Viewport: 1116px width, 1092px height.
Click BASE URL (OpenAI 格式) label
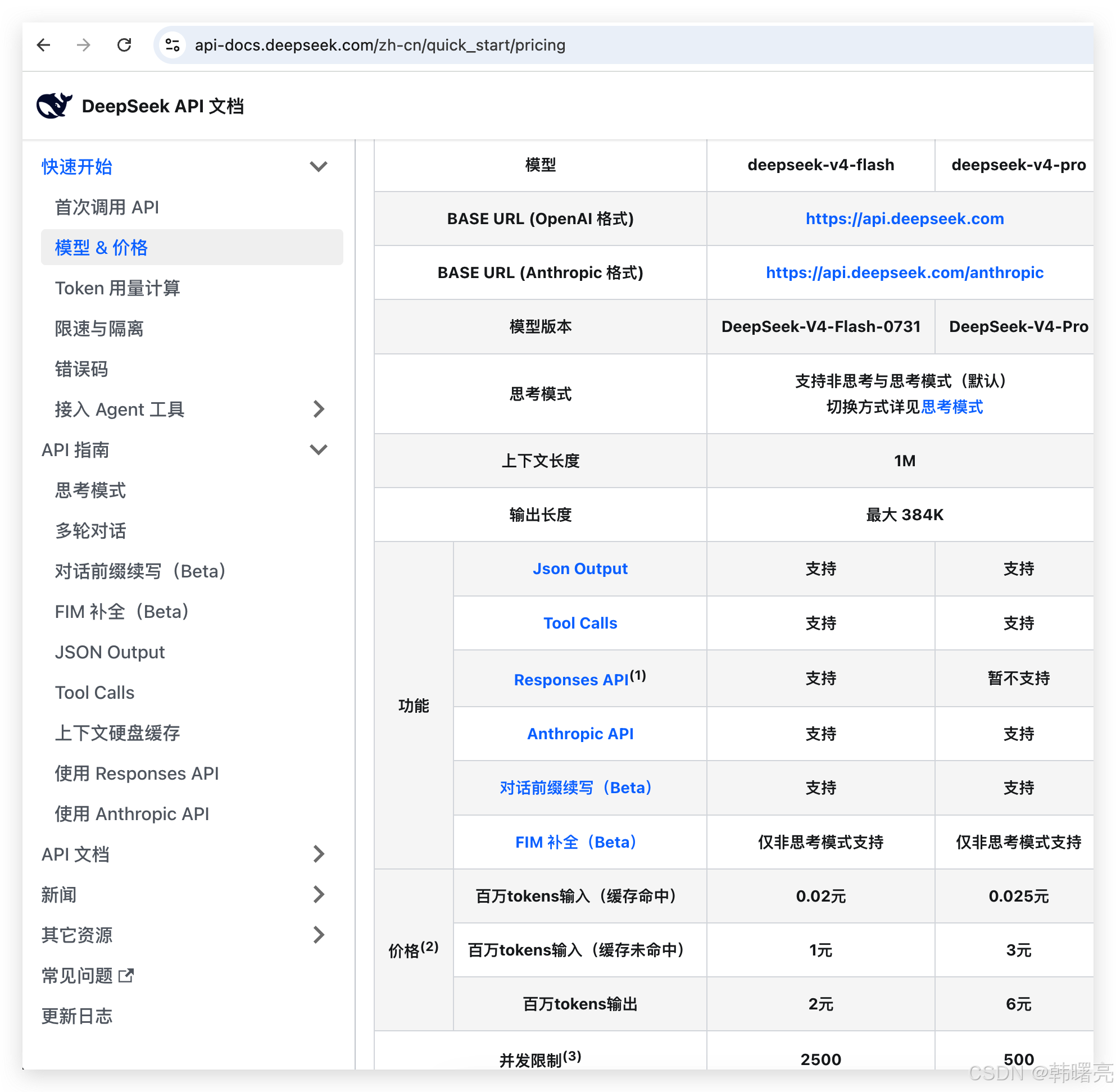point(540,219)
